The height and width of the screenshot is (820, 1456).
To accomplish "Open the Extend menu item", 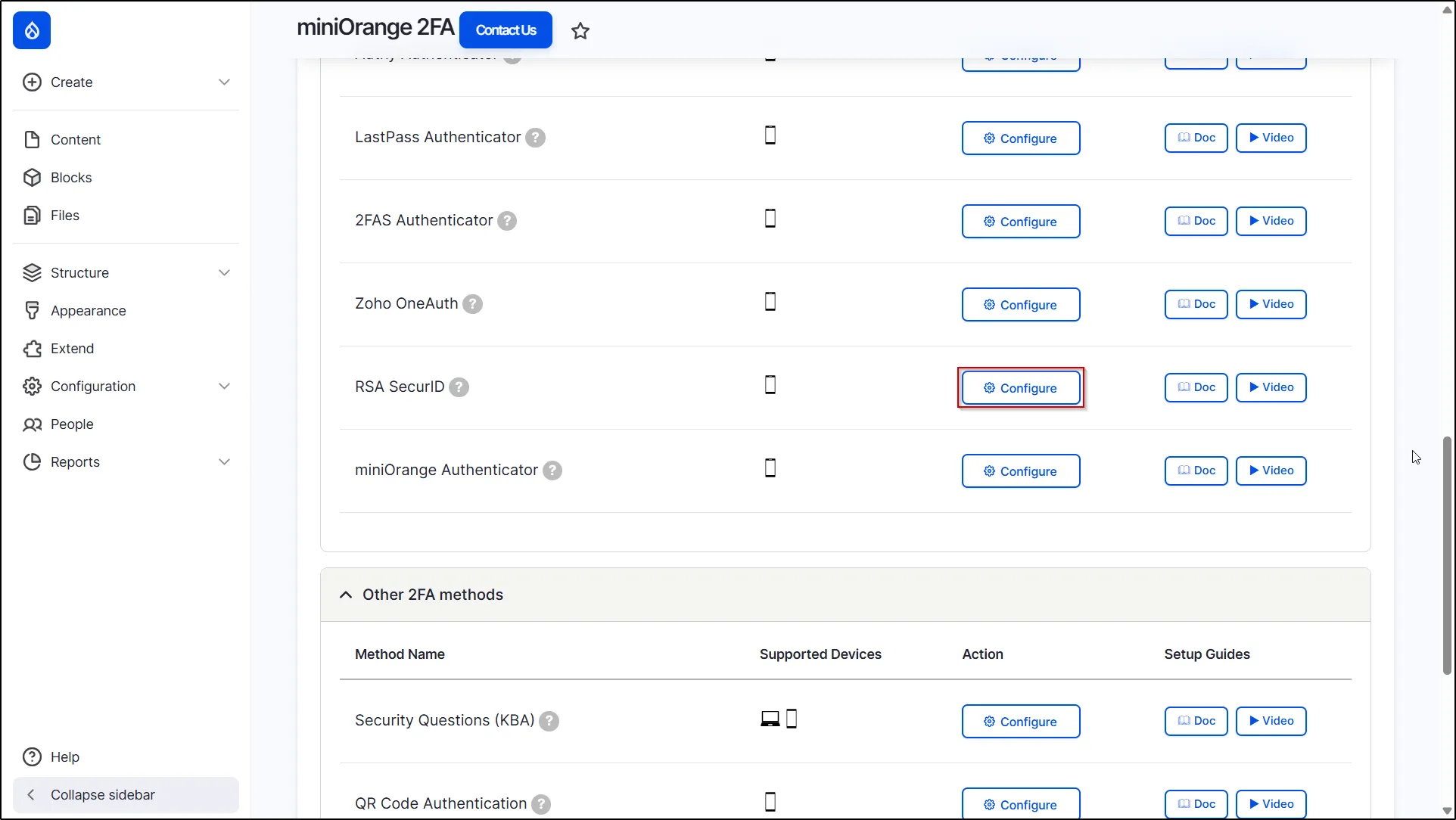I will pyautogui.click(x=73, y=348).
